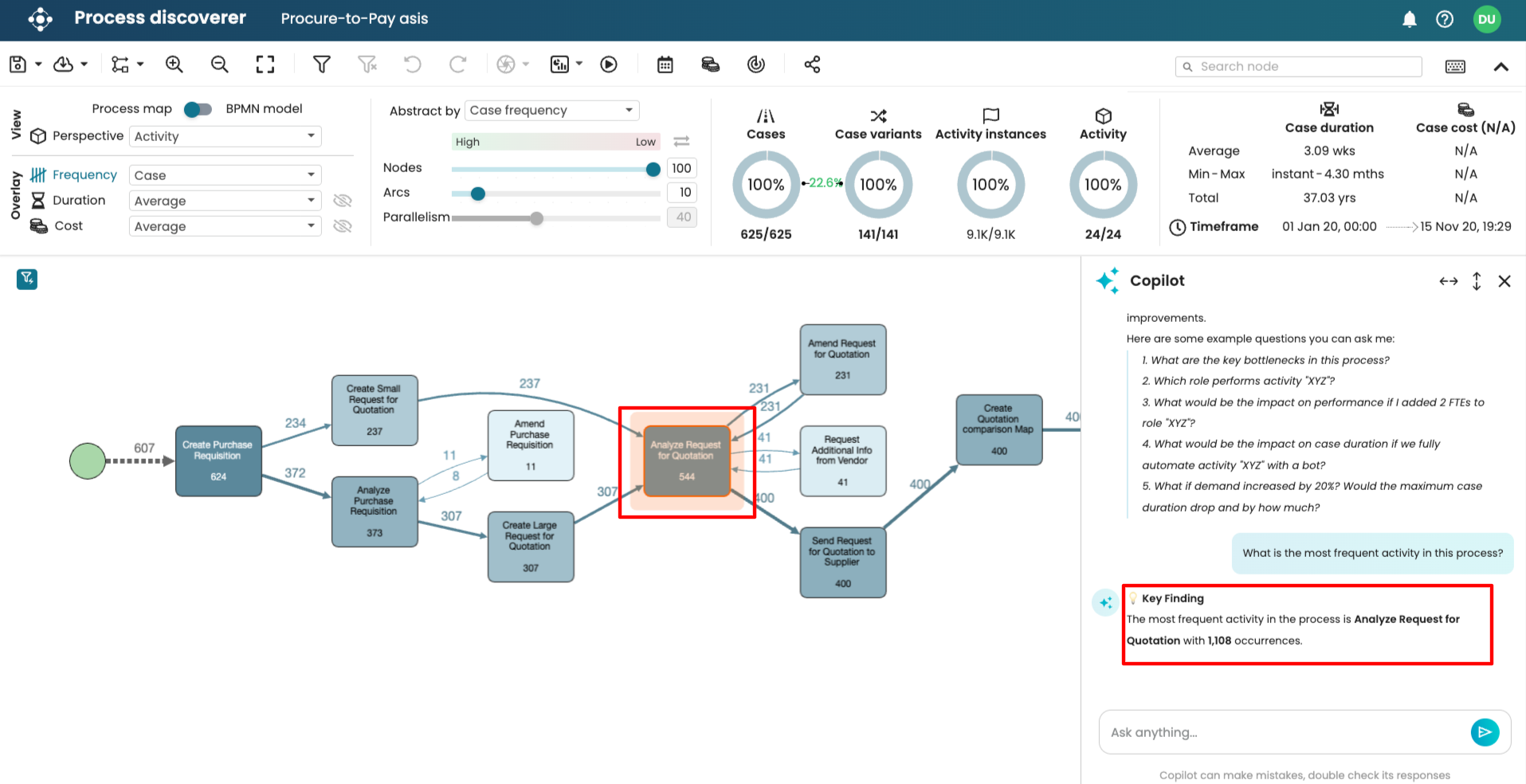Click the Arcs slider handle
This screenshot has height=784, width=1526.
click(478, 194)
